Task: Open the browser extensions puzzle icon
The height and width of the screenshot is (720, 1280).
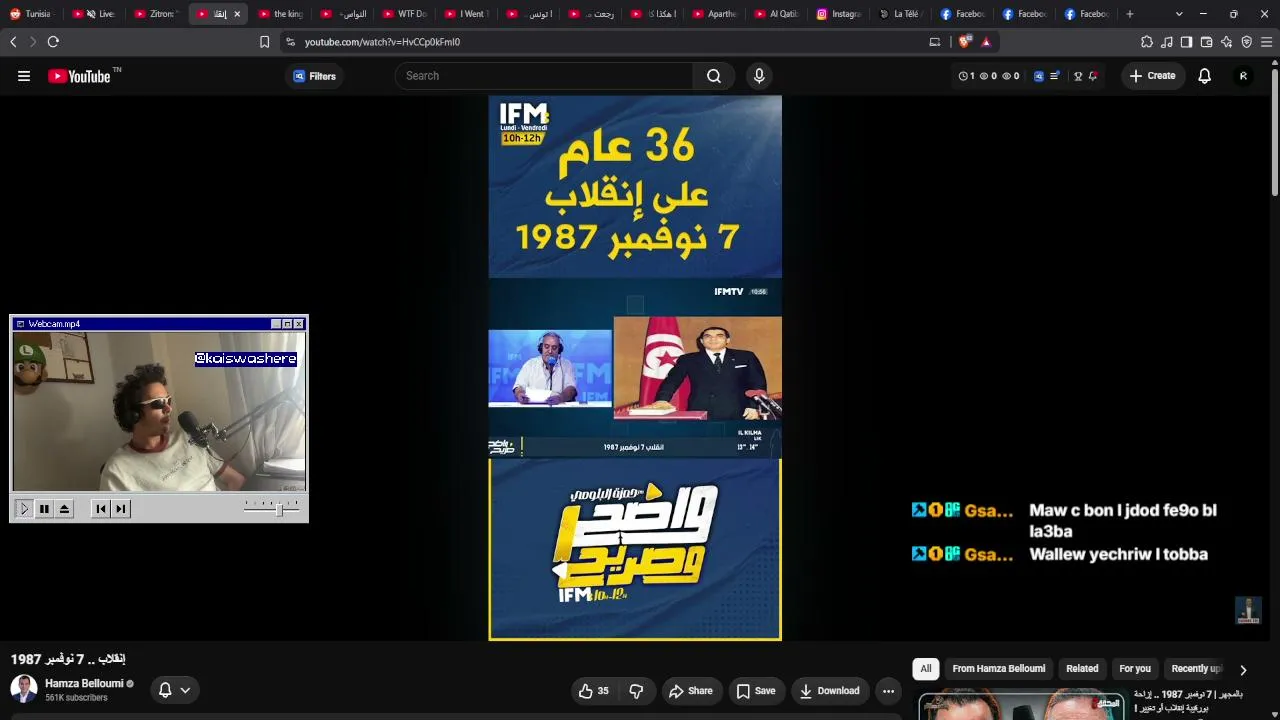Action: (x=1147, y=42)
